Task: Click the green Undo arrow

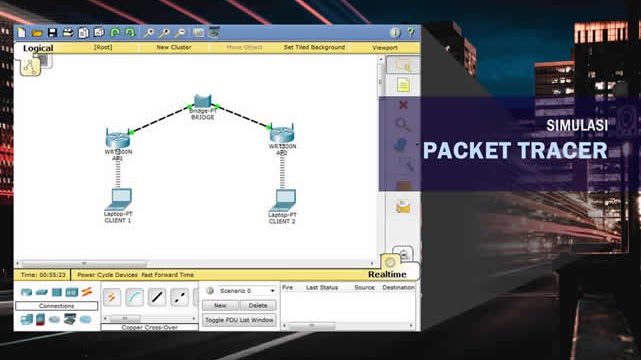Action: [x=115, y=33]
